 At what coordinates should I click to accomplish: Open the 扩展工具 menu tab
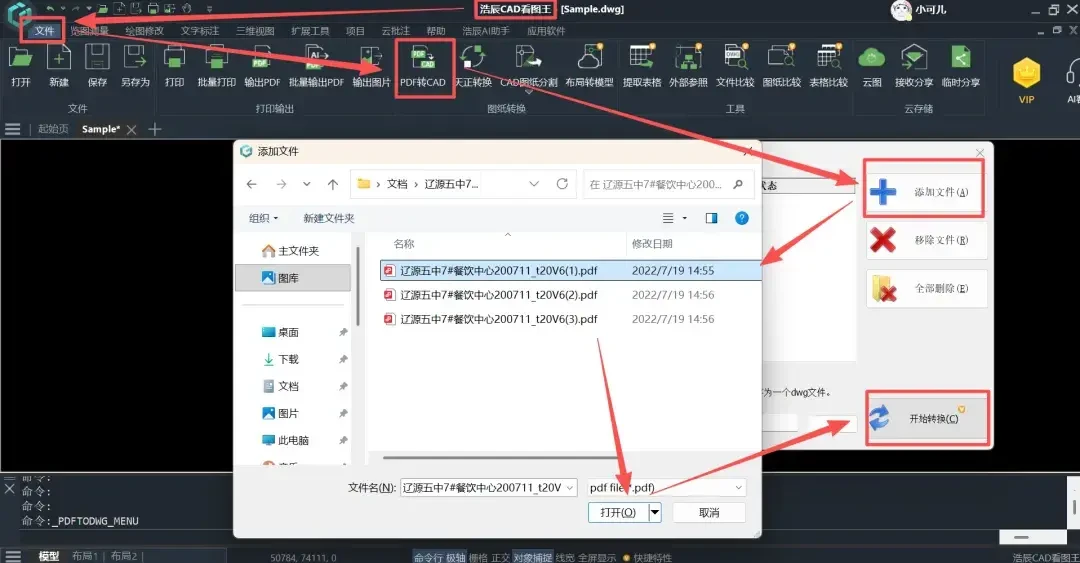(x=310, y=31)
